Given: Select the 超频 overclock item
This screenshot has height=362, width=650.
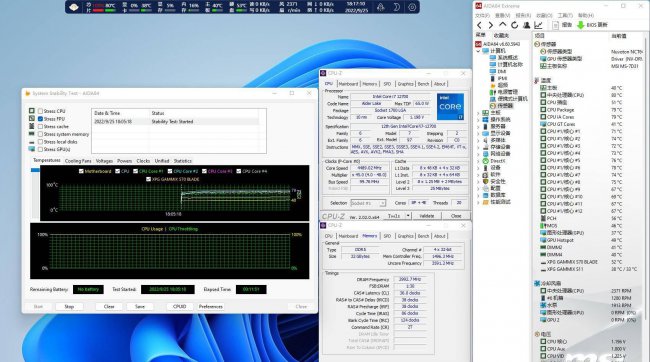Looking at the screenshot, I should tap(502, 85).
